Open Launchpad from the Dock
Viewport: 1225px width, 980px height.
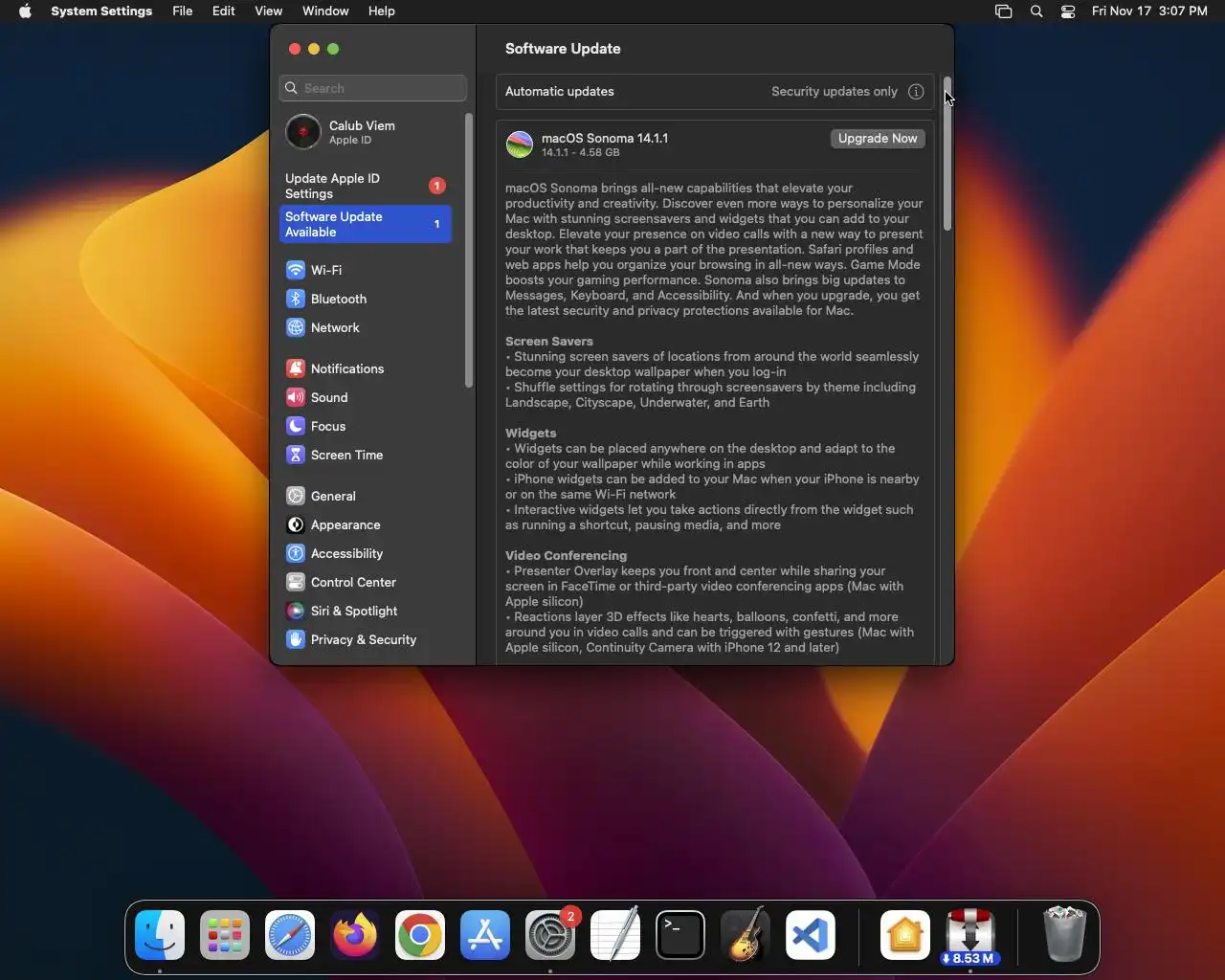[x=225, y=935]
